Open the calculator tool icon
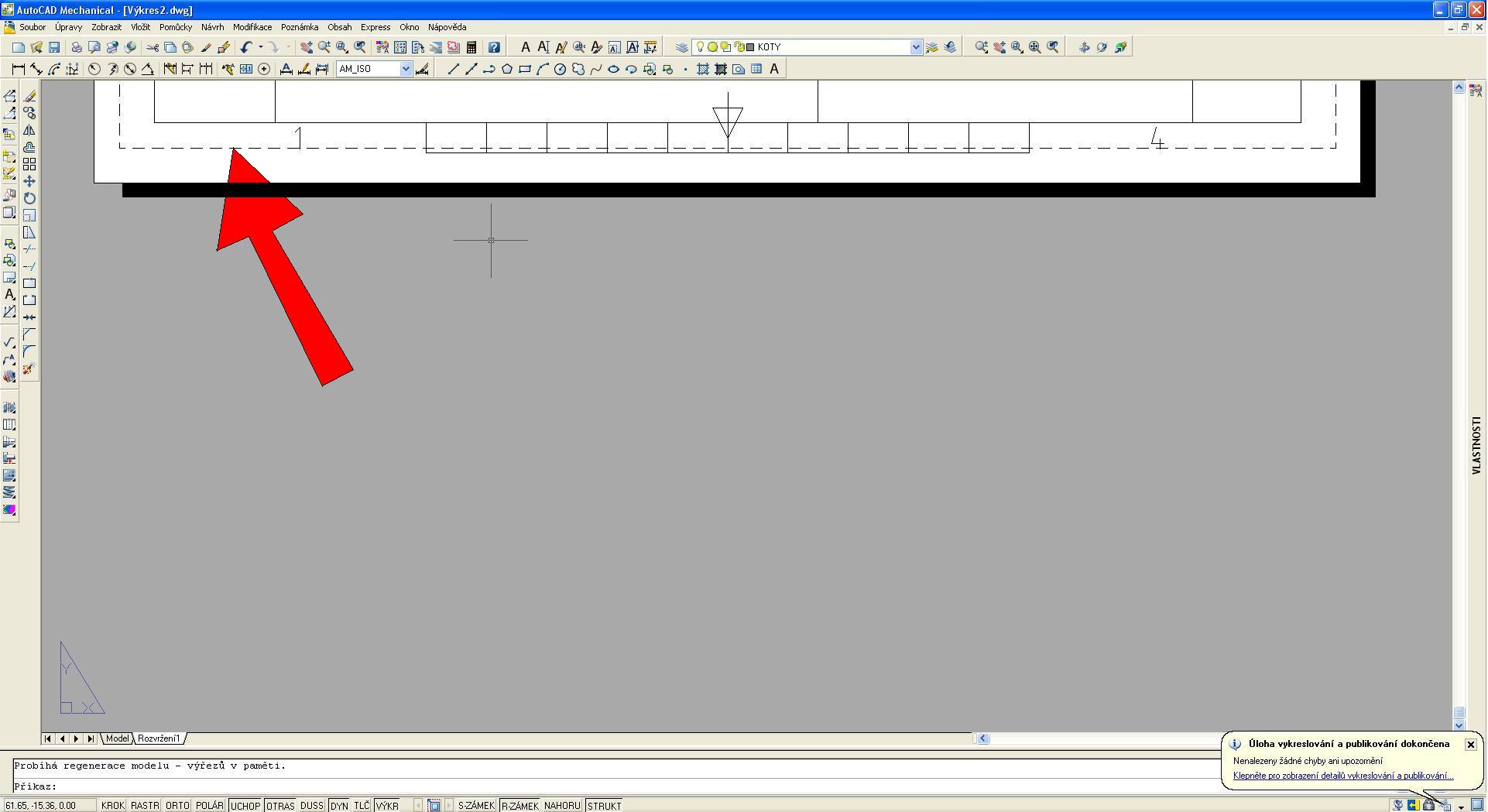This screenshot has width=1488, height=812. click(x=471, y=47)
